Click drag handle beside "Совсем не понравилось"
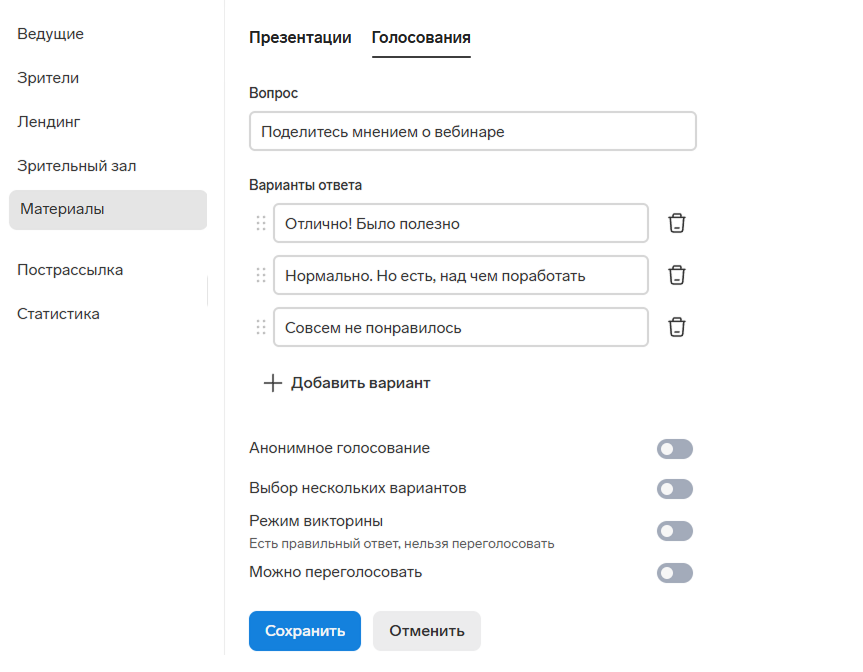This screenshot has width=863, height=672. click(x=261, y=327)
